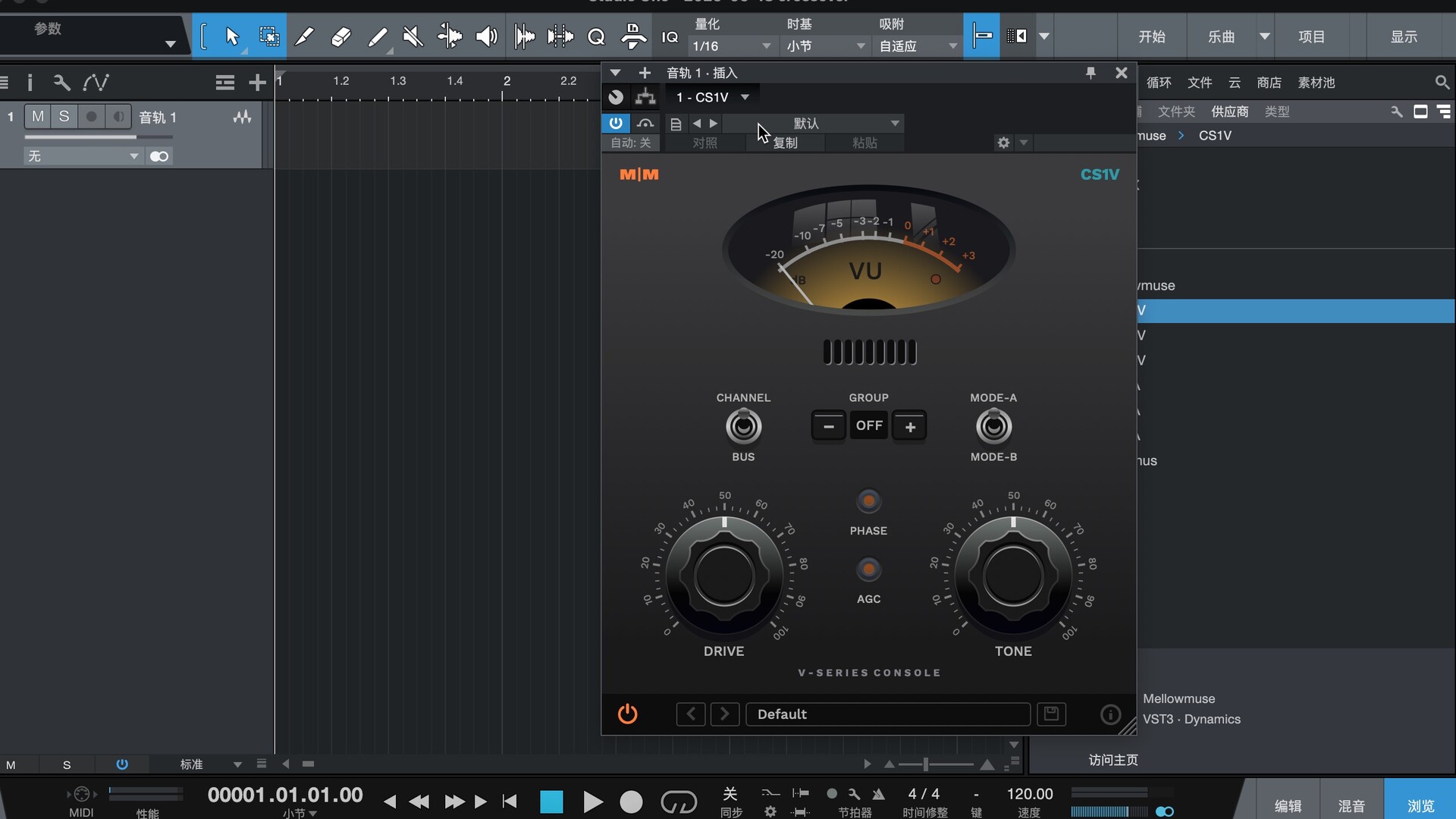The image size is (1456, 819).
Task: Switch to browser 商店 tab
Action: [x=1269, y=82]
